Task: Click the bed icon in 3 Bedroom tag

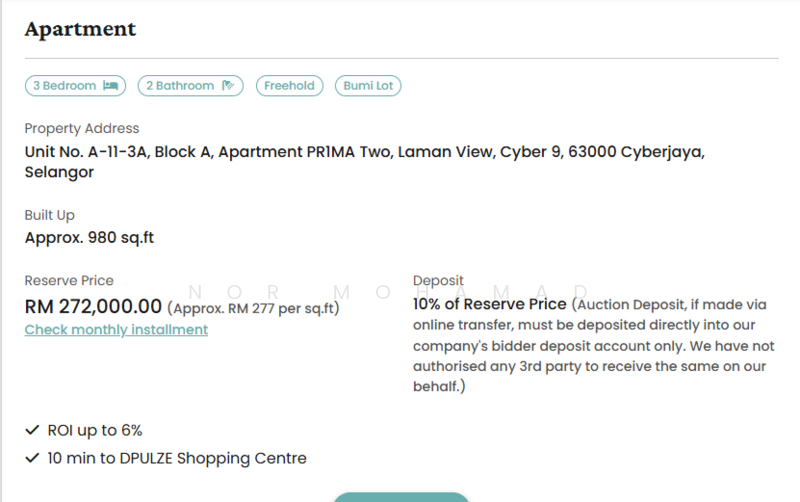Action: (110, 86)
